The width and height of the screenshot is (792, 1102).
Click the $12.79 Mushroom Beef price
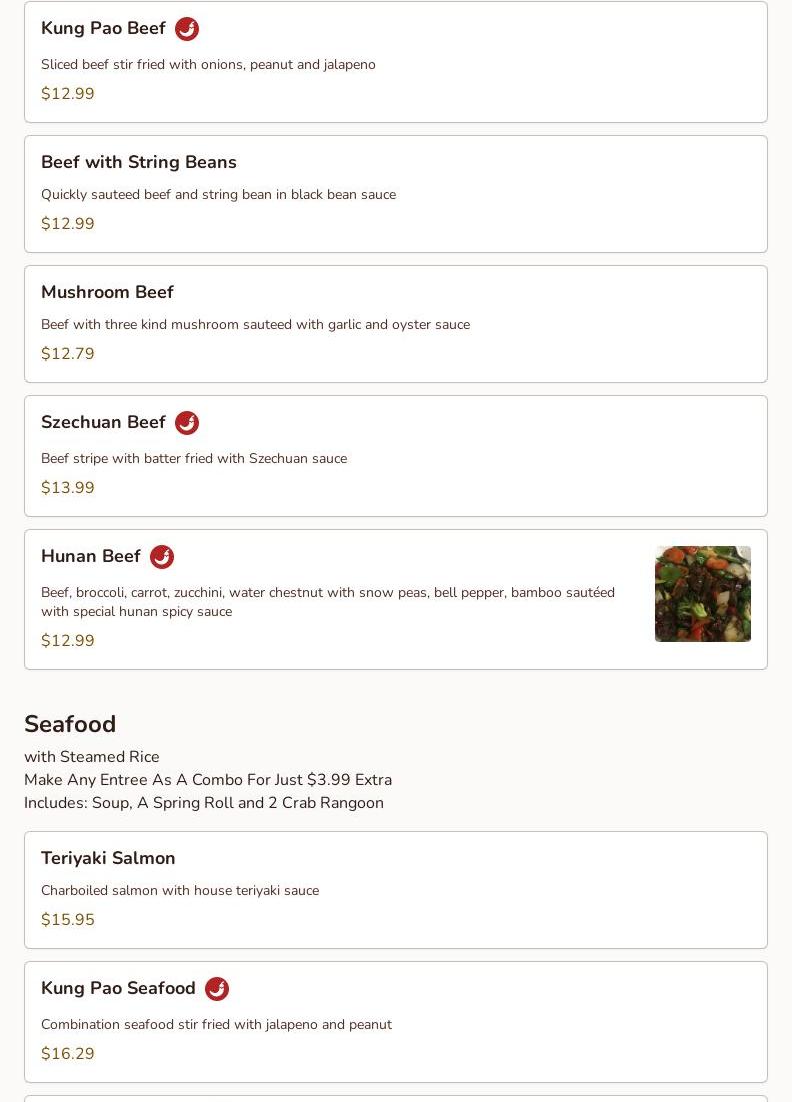(67, 354)
